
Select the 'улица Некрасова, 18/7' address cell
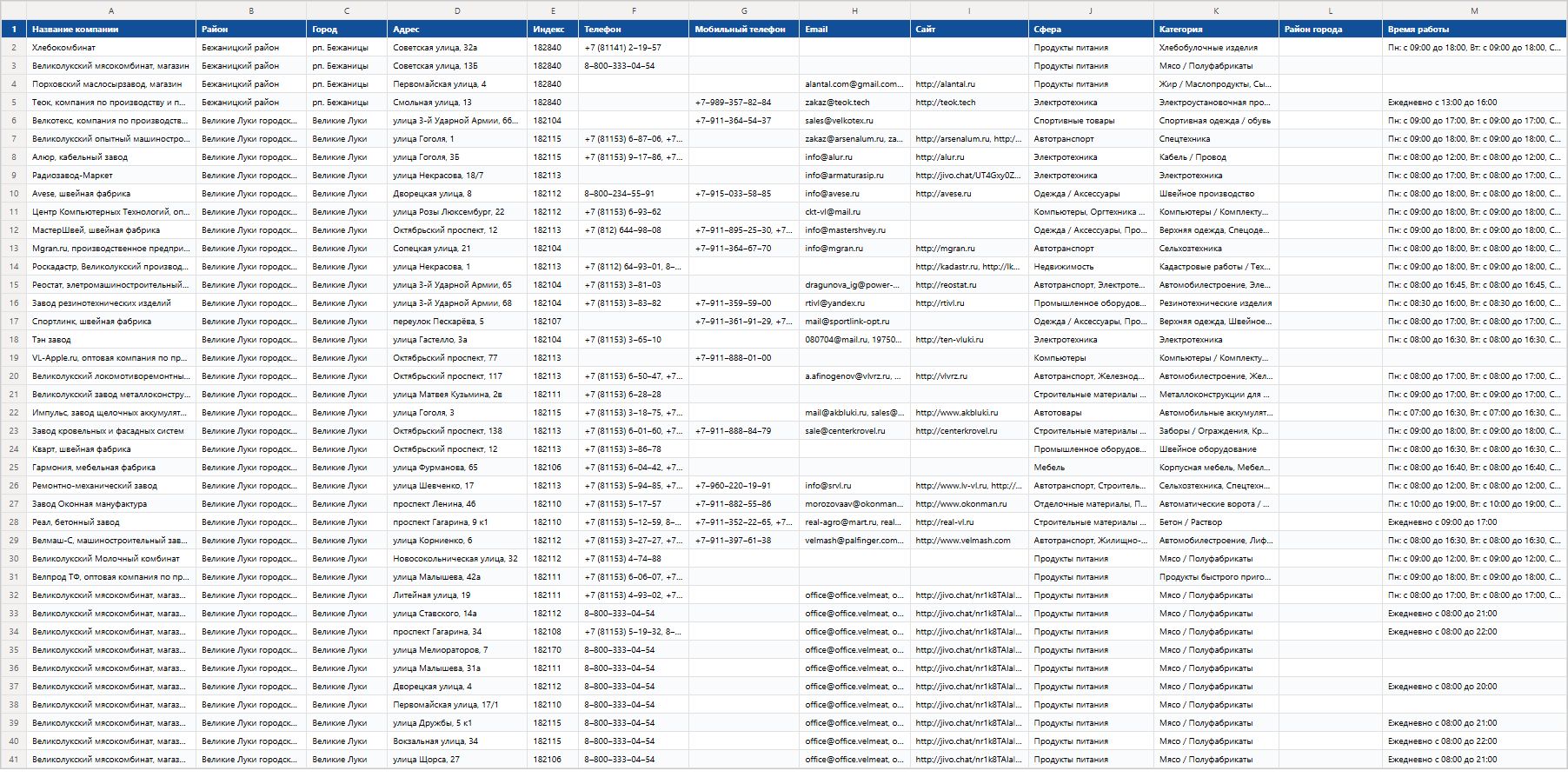pyautogui.click(x=457, y=176)
